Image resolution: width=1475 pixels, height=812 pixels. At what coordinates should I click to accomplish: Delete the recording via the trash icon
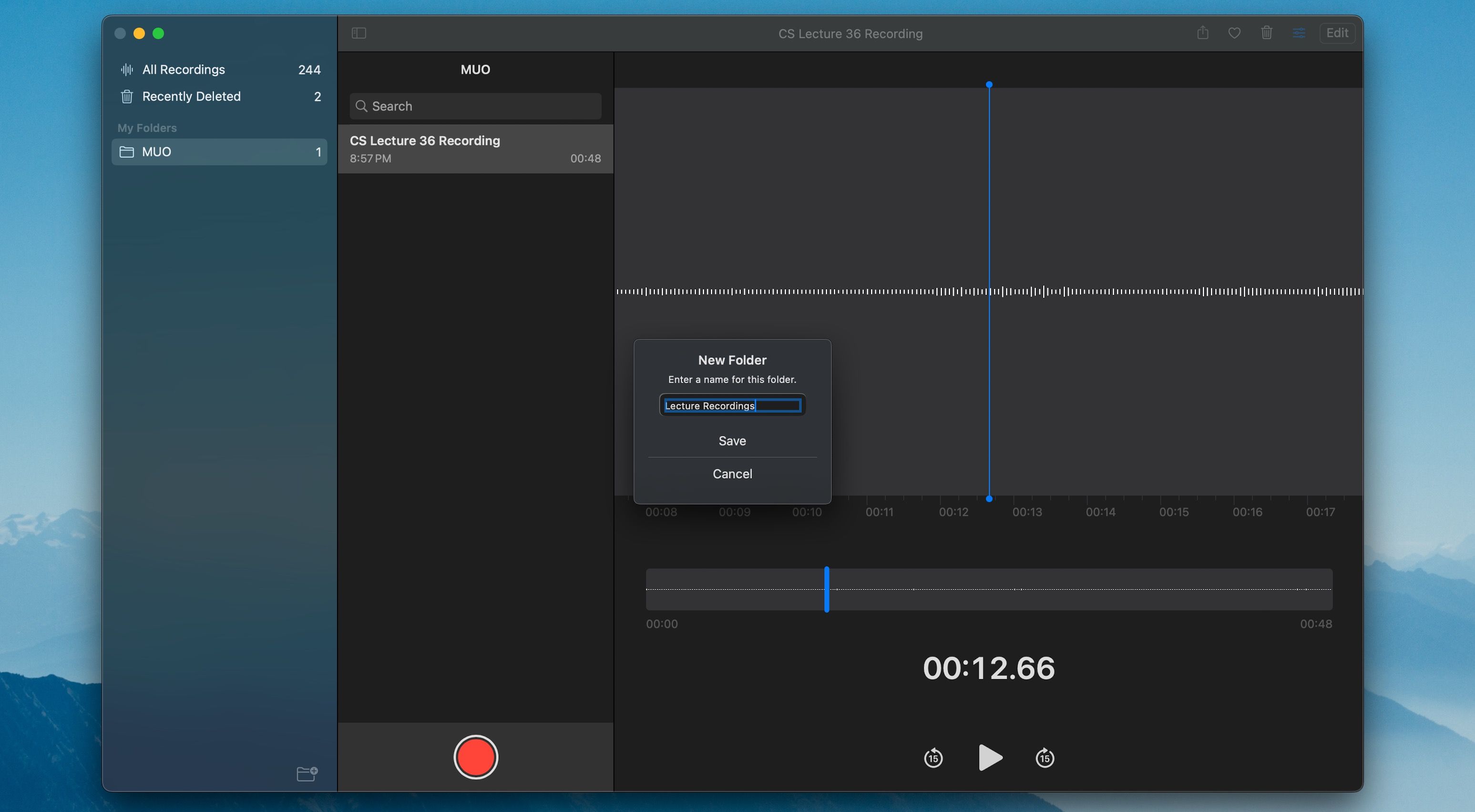coord(1267,33)
